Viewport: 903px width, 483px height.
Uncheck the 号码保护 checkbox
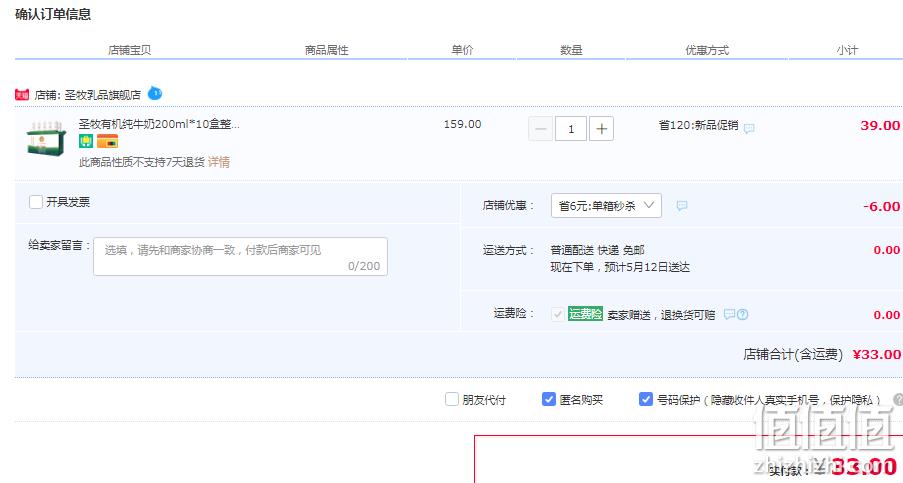(x=646, y=399)
